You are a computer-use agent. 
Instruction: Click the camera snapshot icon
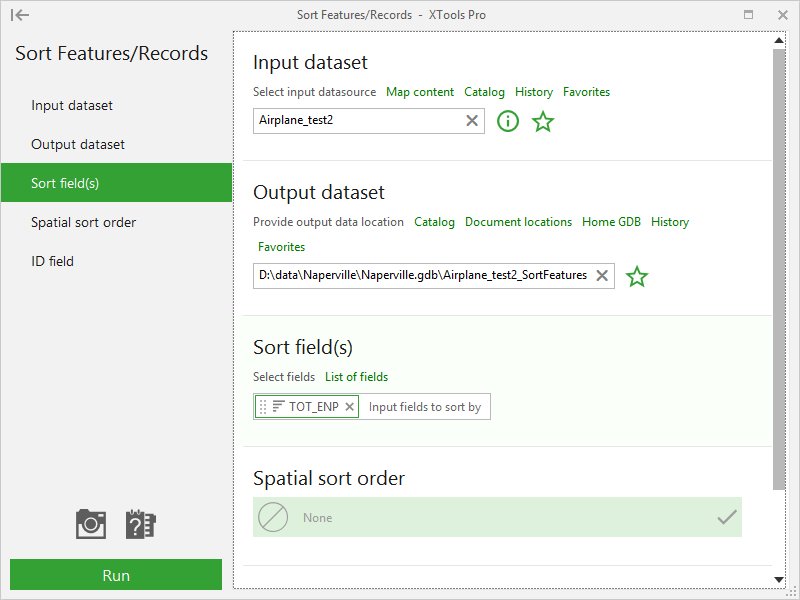click(91, 524)
